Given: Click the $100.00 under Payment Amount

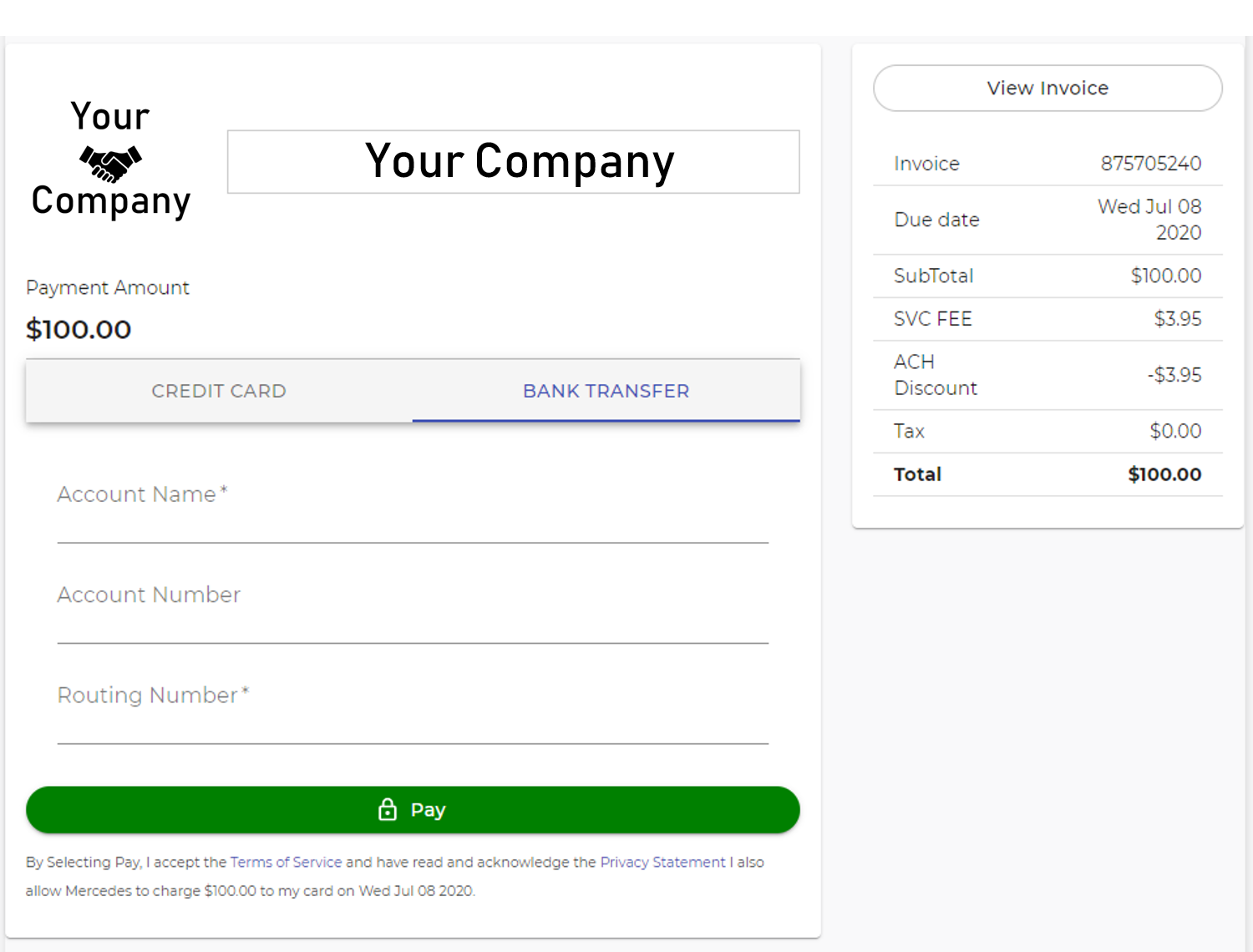Looking at the screenshot, I should 79,330.
